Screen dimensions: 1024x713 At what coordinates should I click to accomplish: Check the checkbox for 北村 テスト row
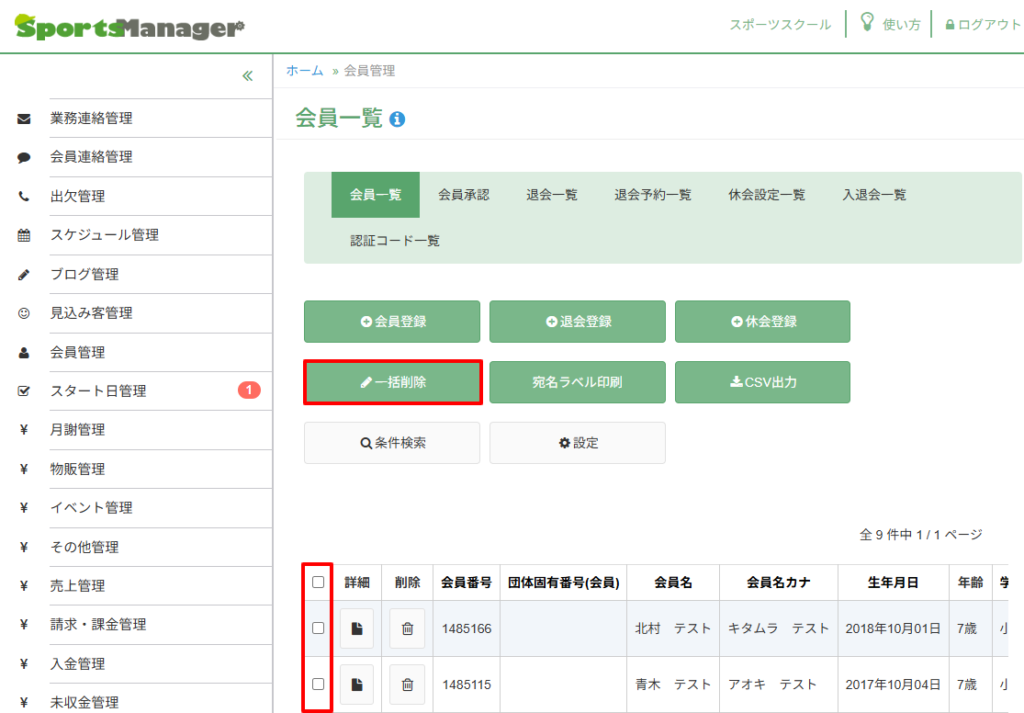pos(318,628)
